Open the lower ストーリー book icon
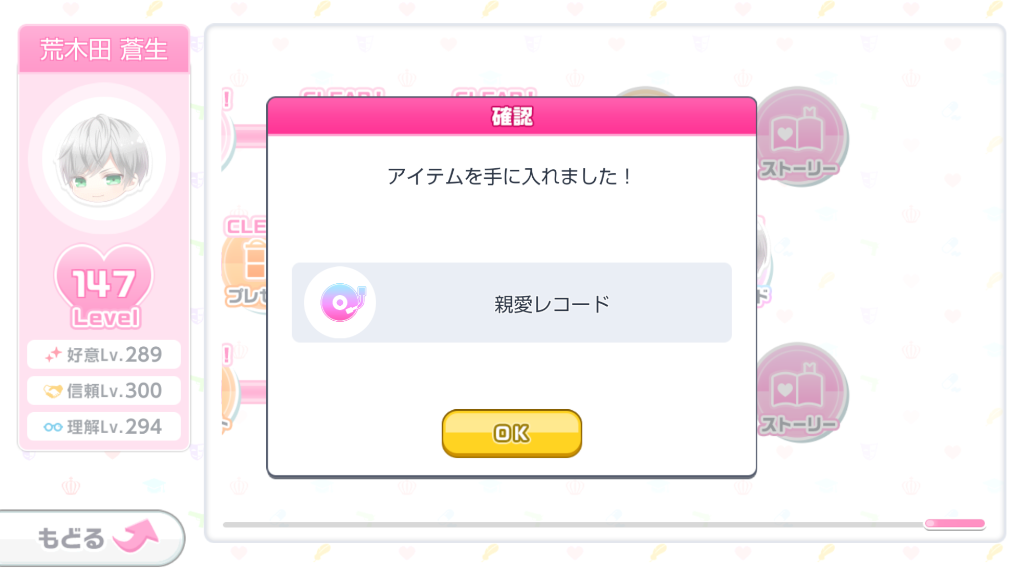Image resolution: width=1024 pixels, height=576 pixels. pos(799,392)
